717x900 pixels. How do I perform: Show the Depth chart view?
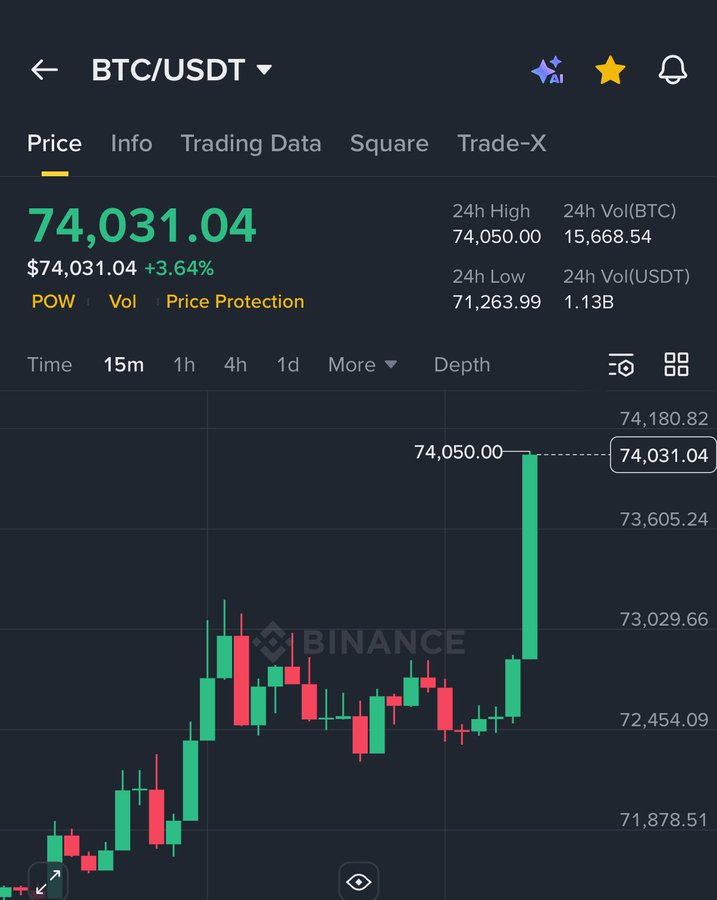[x=462, y=365]
